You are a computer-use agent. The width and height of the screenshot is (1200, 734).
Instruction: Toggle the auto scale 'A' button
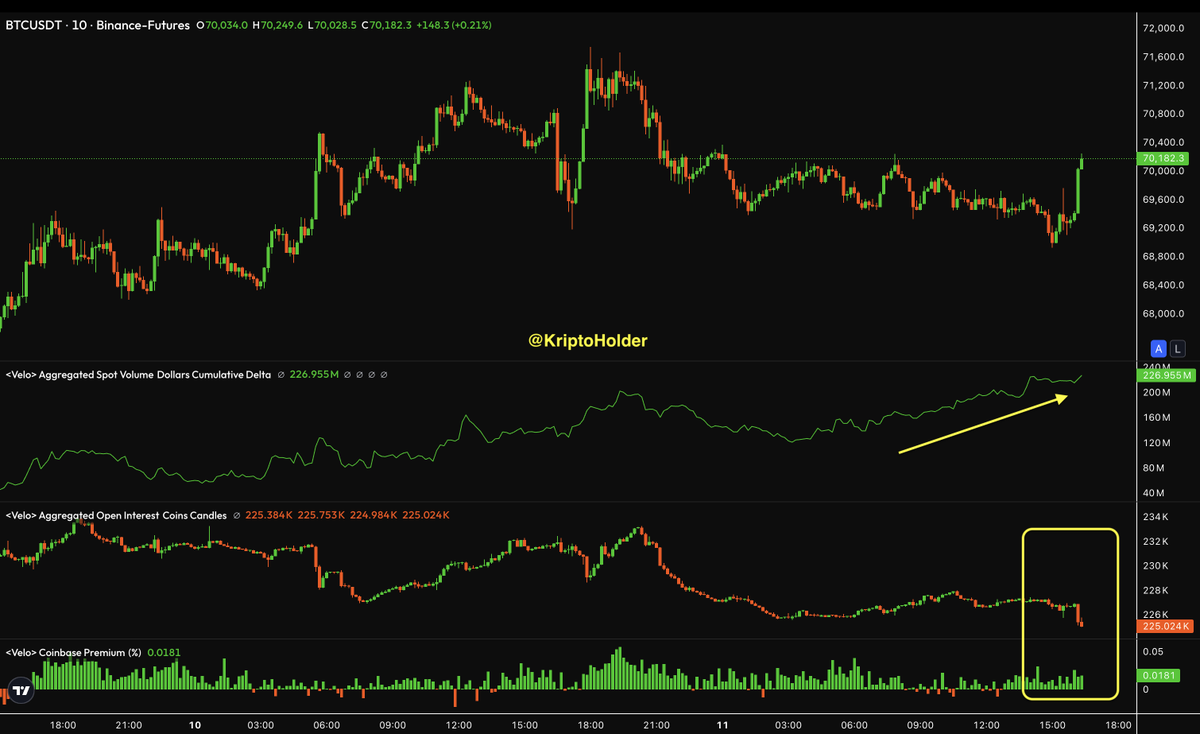pos(1158,348)
